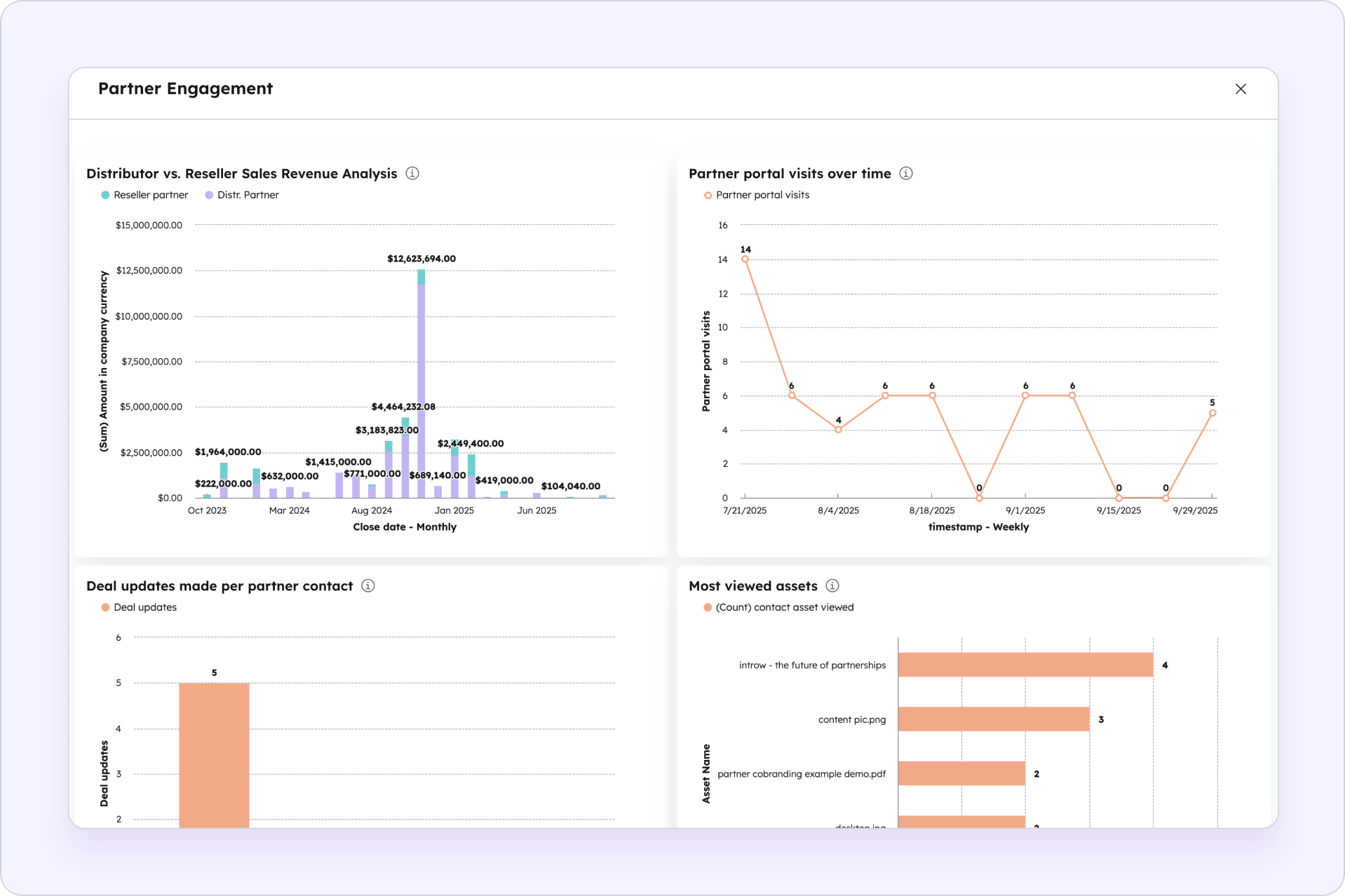Select the partner cobranding example demo.pdf bar
Image resolution: width=1345 pixels, height=896 pixels.
961,773
